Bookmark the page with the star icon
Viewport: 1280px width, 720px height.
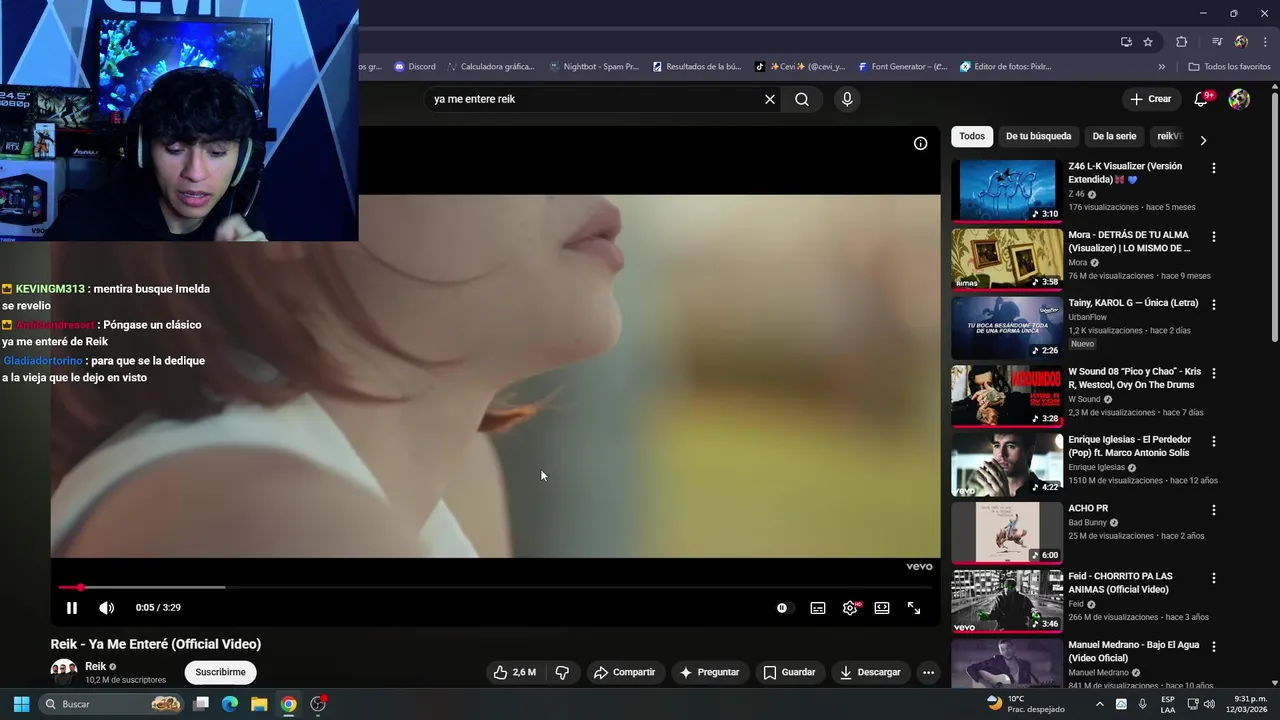coord(1148,42)
